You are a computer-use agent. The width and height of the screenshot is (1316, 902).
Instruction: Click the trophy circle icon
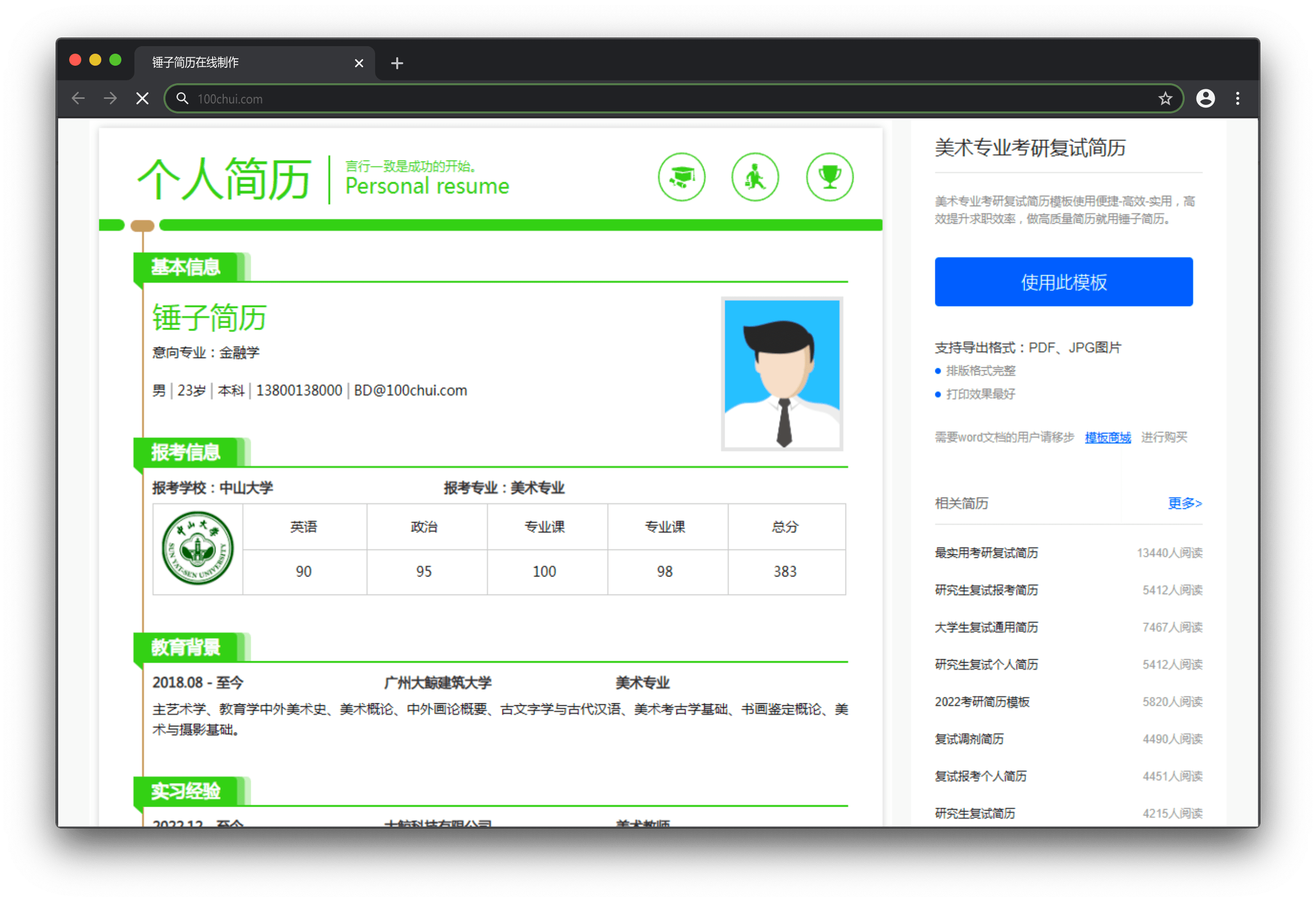pyautogui.click(x=830, y=177)
